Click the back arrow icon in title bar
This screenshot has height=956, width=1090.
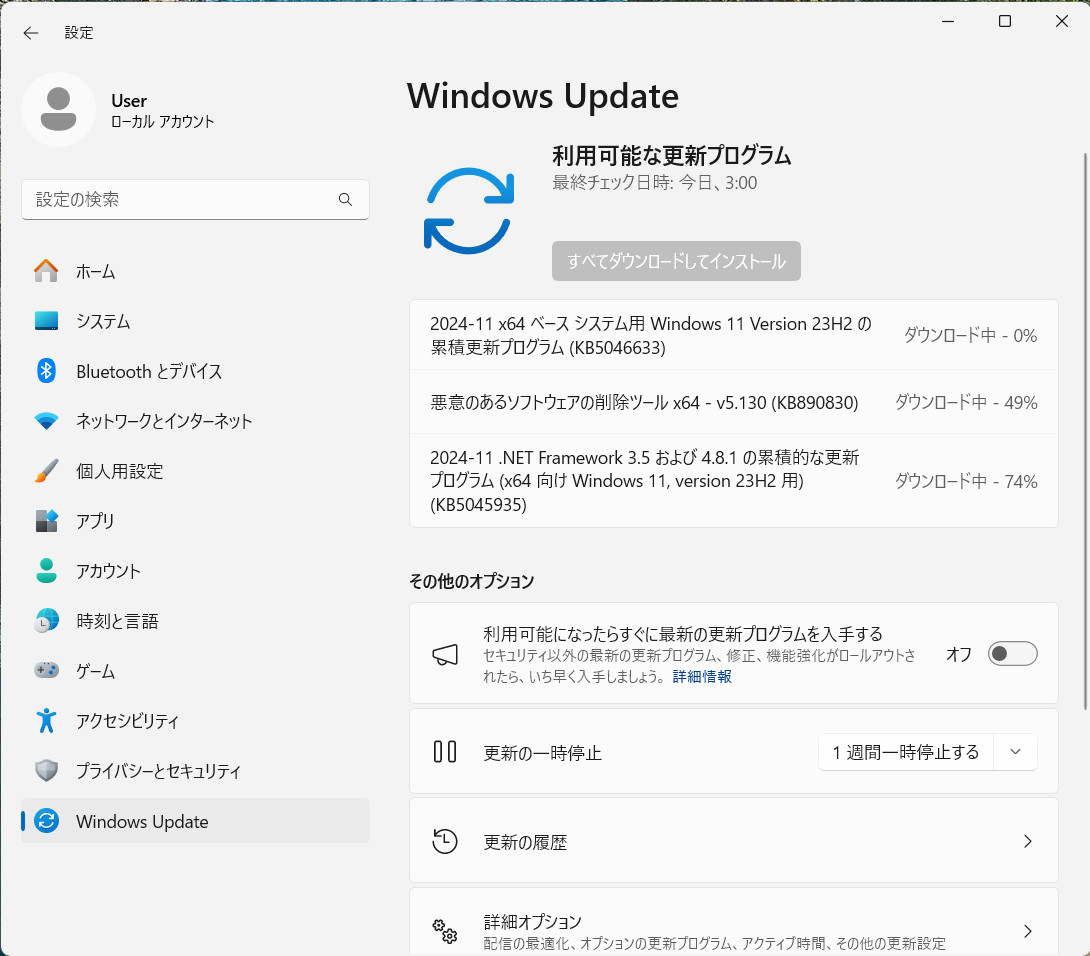click(x=31, y=33)
